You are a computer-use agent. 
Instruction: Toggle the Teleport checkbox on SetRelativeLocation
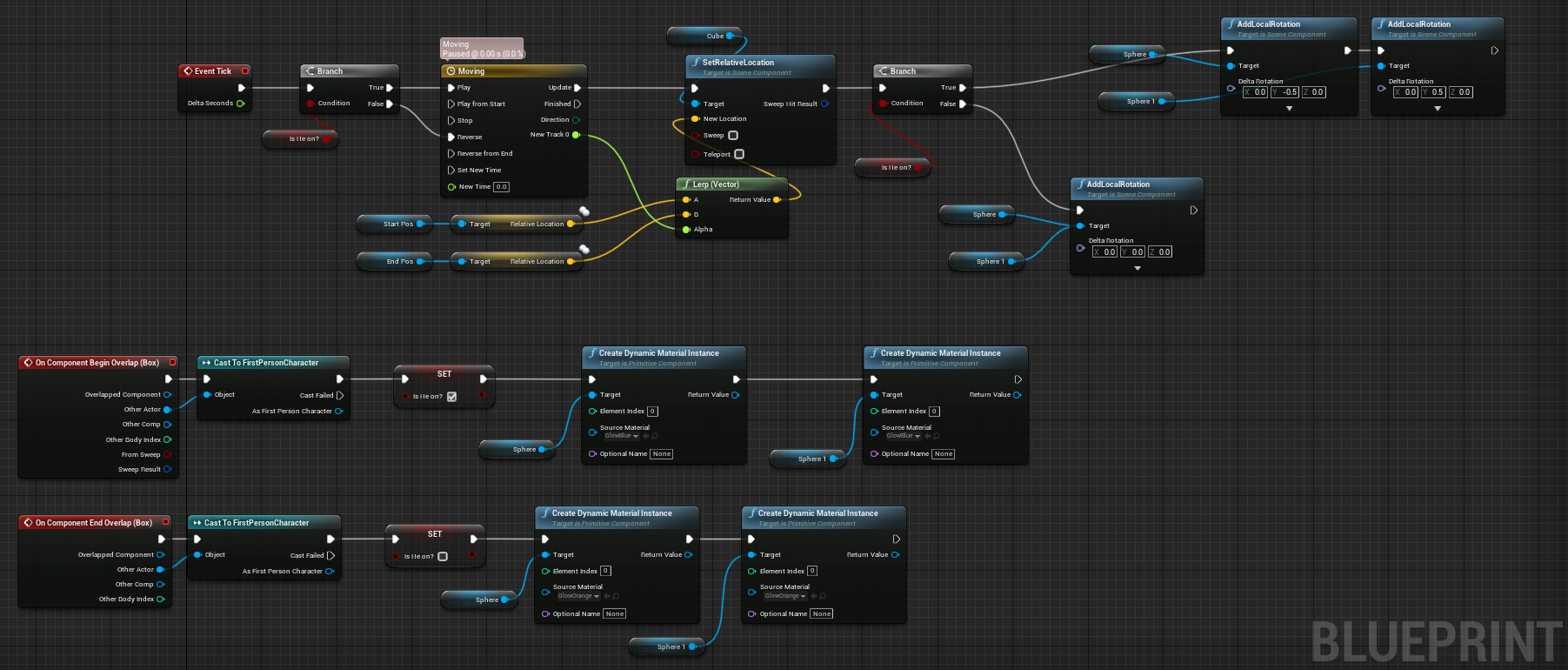click(739, 154)
